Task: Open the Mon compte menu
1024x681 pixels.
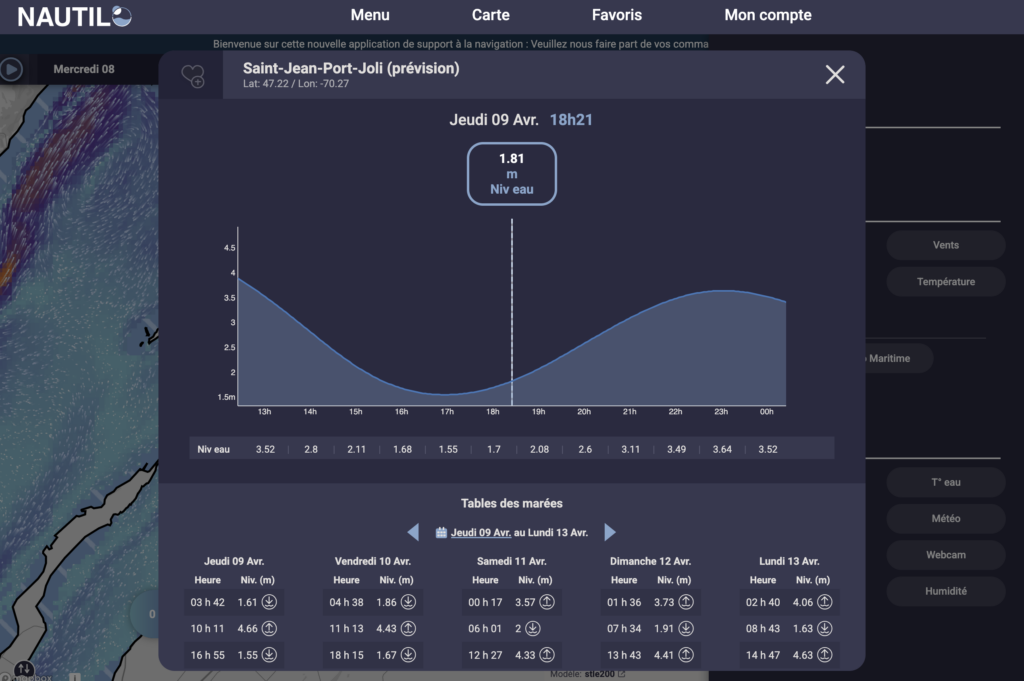Action: [768, 15]
